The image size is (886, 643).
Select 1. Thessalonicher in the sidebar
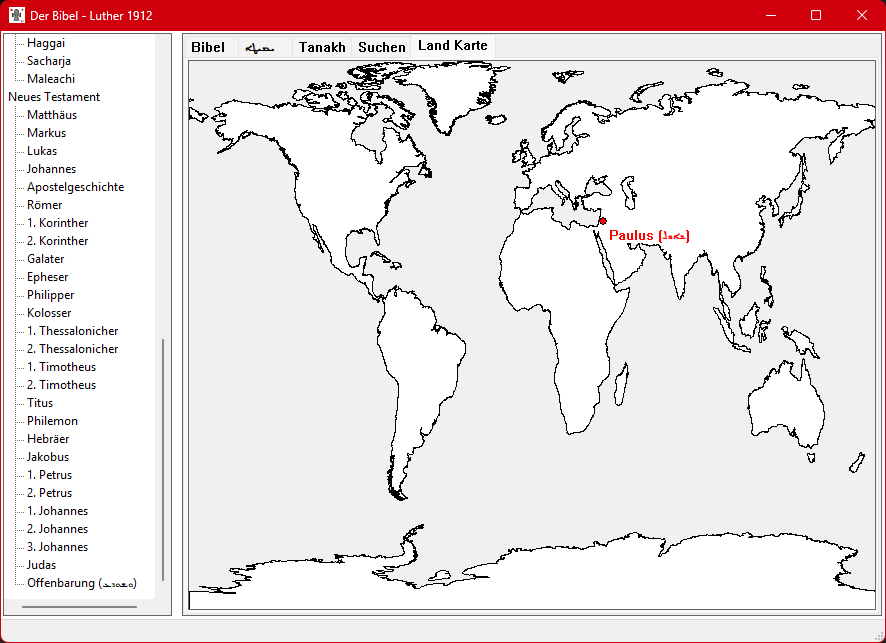[72, 331]
